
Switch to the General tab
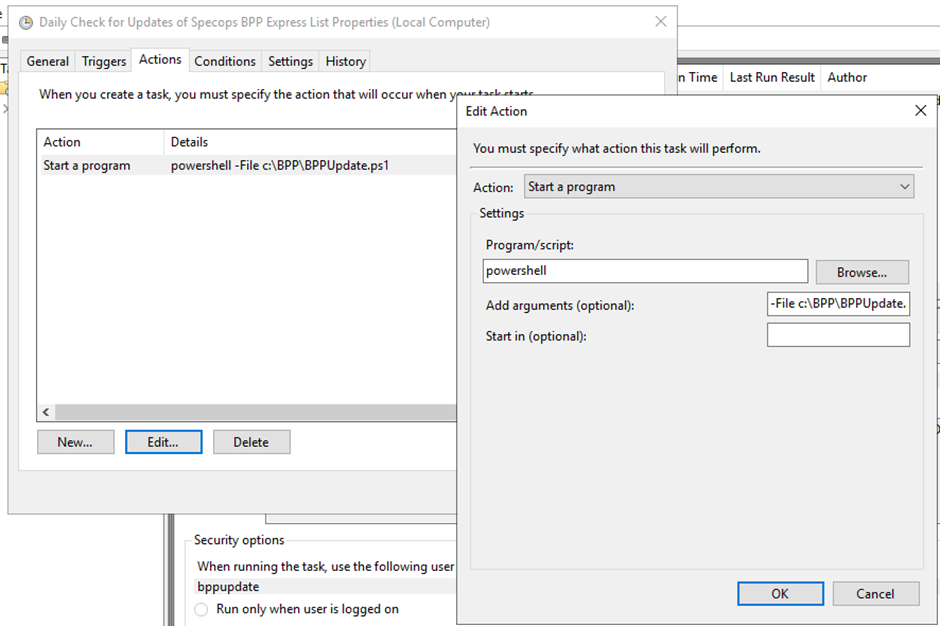tap(47, 61)
